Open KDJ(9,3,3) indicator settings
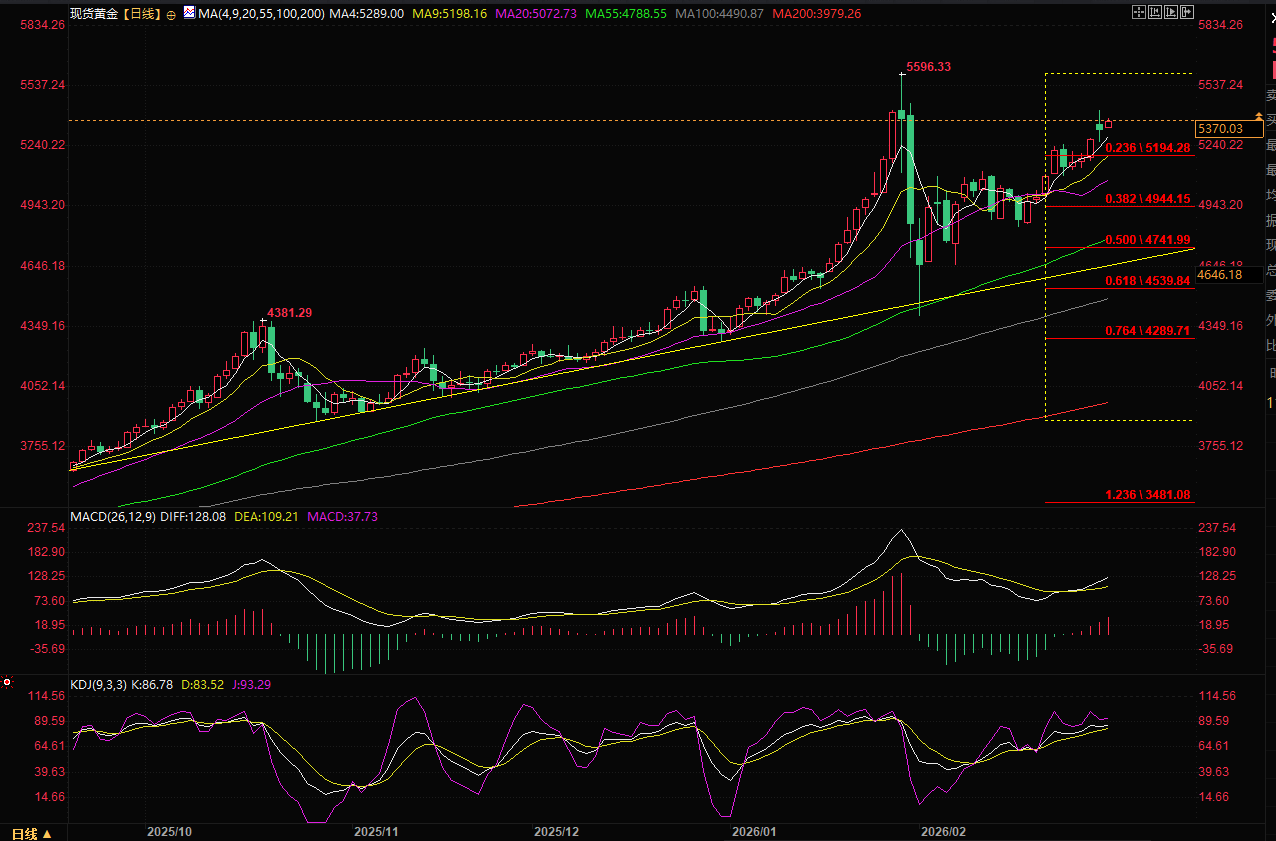The height and width of the screenshot is (841, 1276). (99, 685)
